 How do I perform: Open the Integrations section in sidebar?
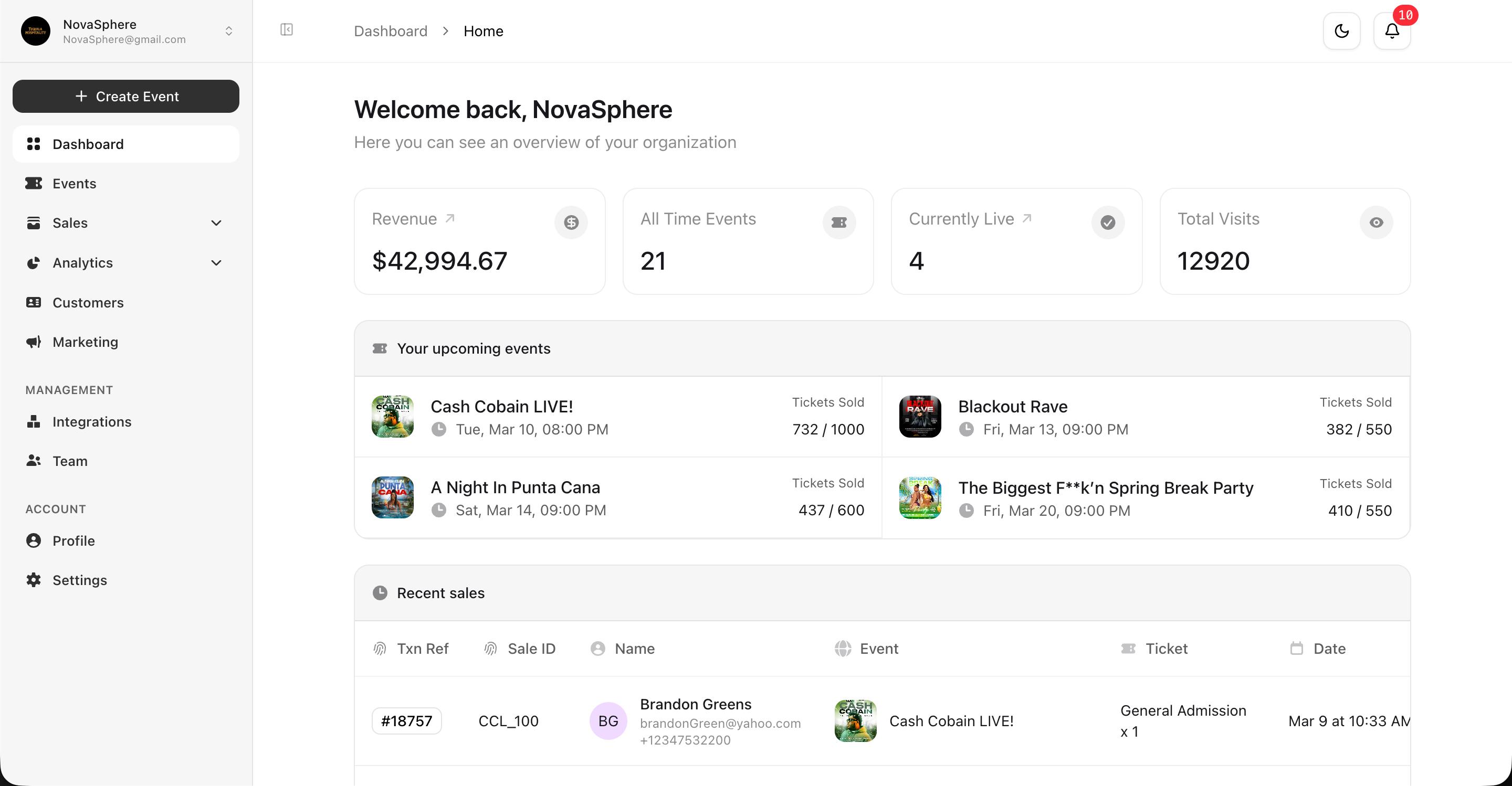tap(92, 421)
